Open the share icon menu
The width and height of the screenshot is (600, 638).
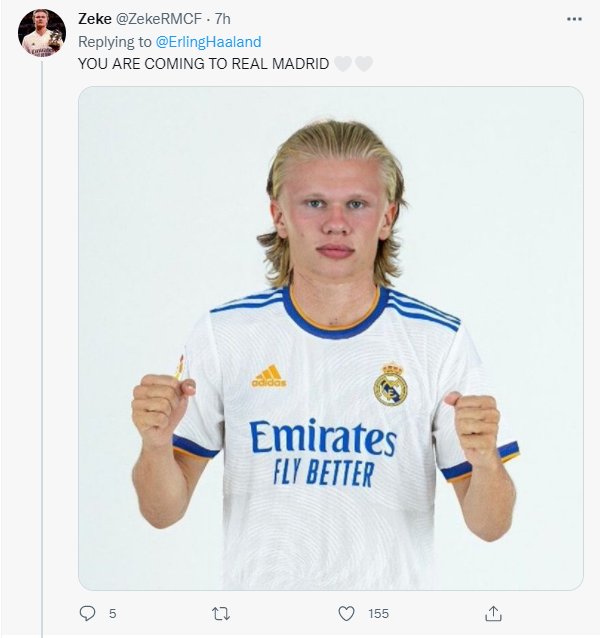click(x=492, y=612)
